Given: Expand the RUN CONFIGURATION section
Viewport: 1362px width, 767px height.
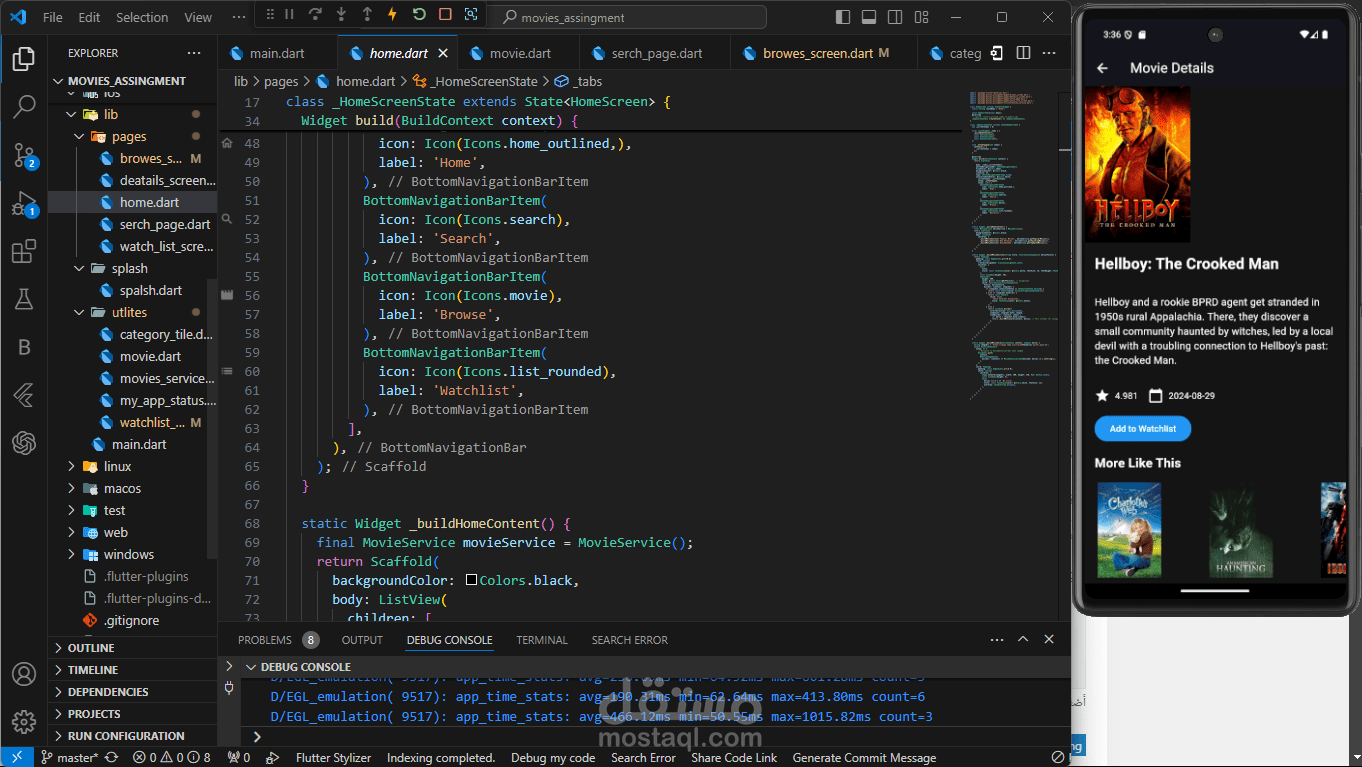Looking at the screenshot, I should pyautogui.click(x=133, y=736).
